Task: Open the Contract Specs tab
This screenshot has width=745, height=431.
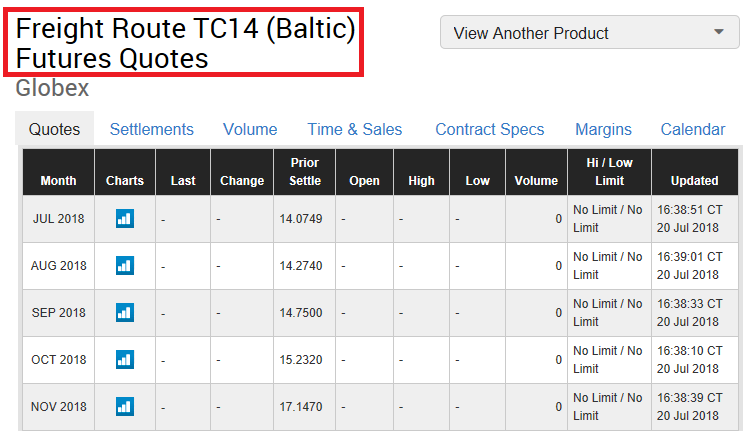Action: [489, 129]
